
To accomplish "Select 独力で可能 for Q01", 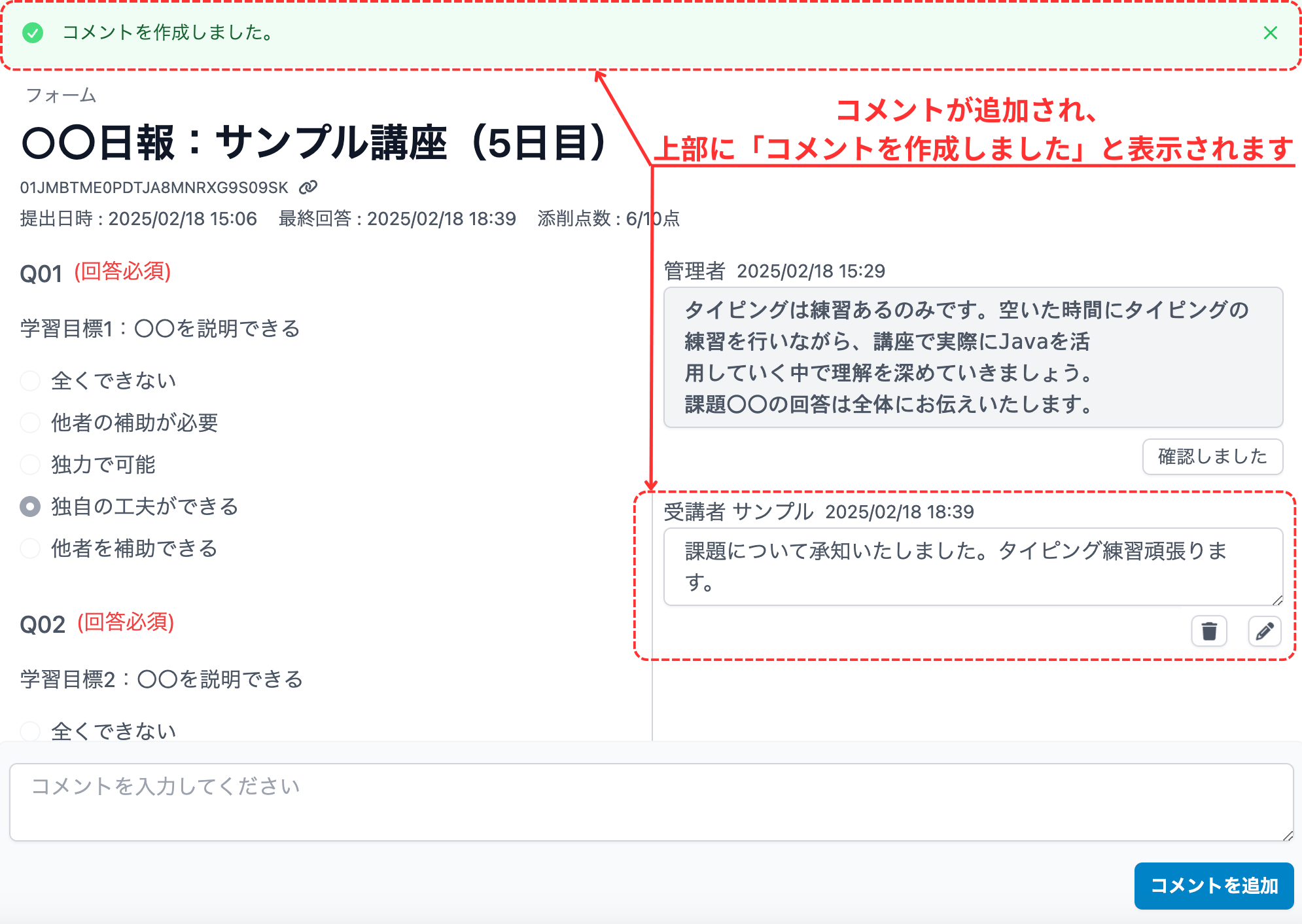I will pos(30,465).
